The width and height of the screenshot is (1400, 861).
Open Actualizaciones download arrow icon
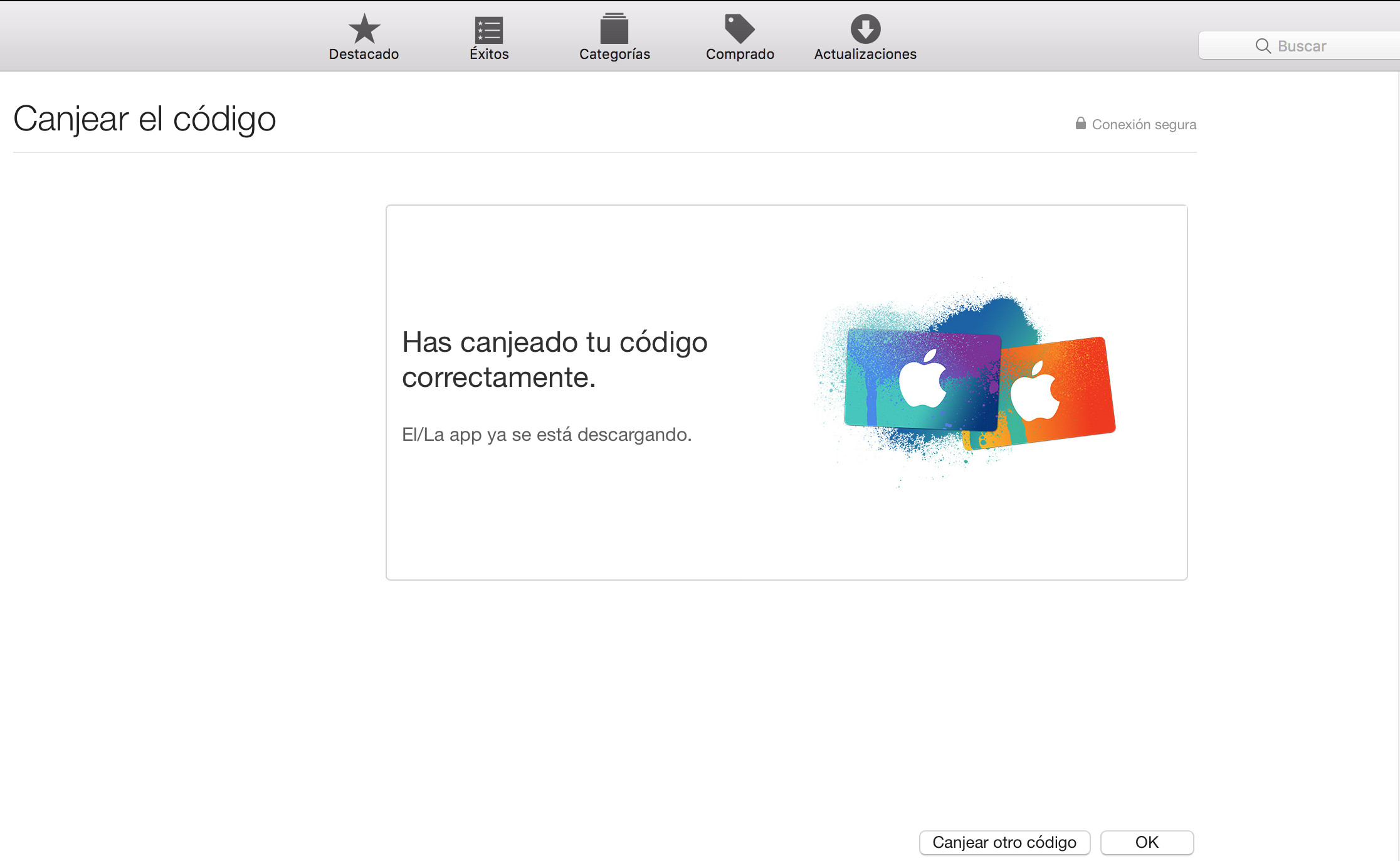pyautogui.click(x=865, y=29)
